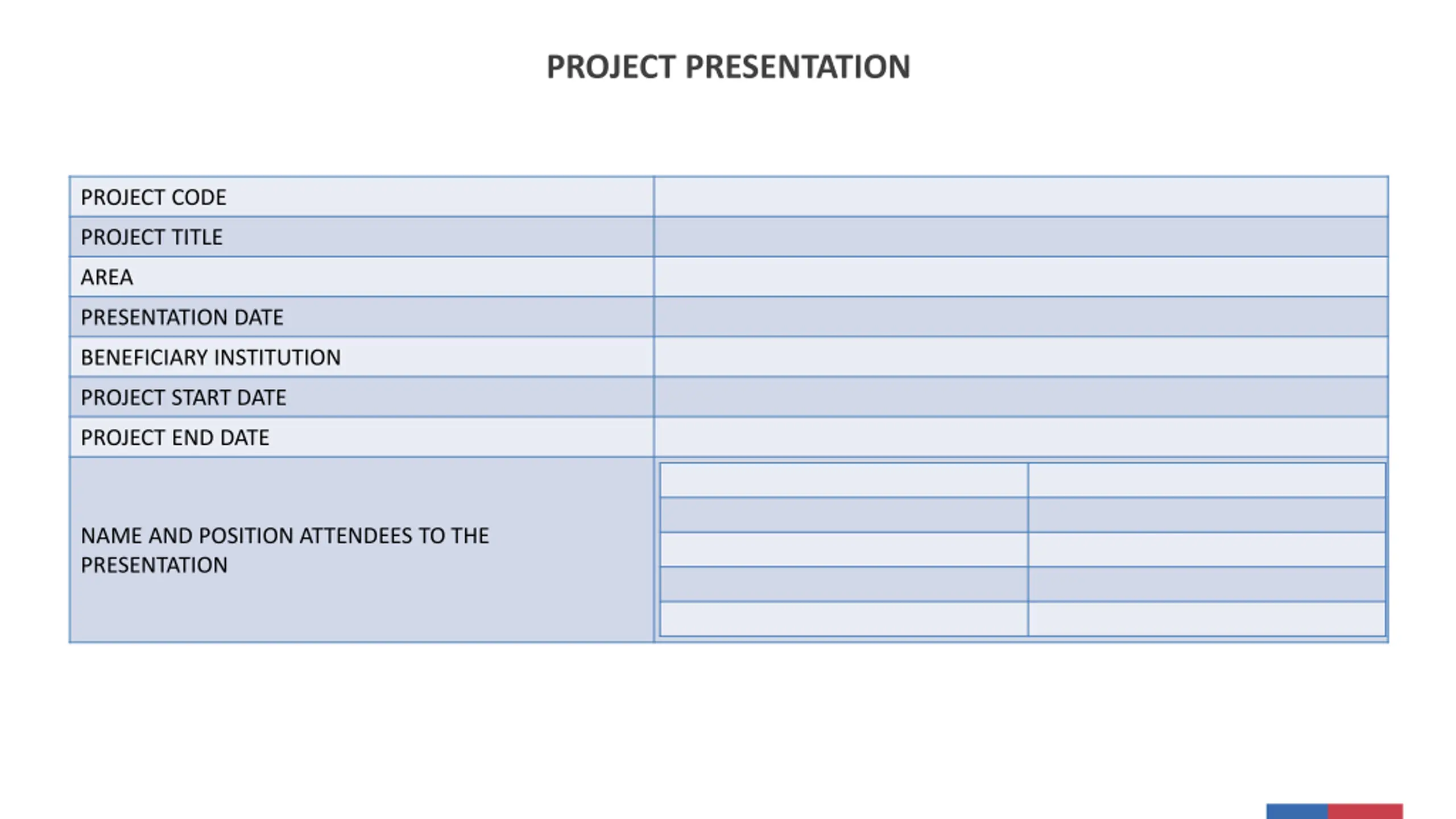1456x819 pixels.
Task: Click the blank cell beside AREA
Action: 1021,277
